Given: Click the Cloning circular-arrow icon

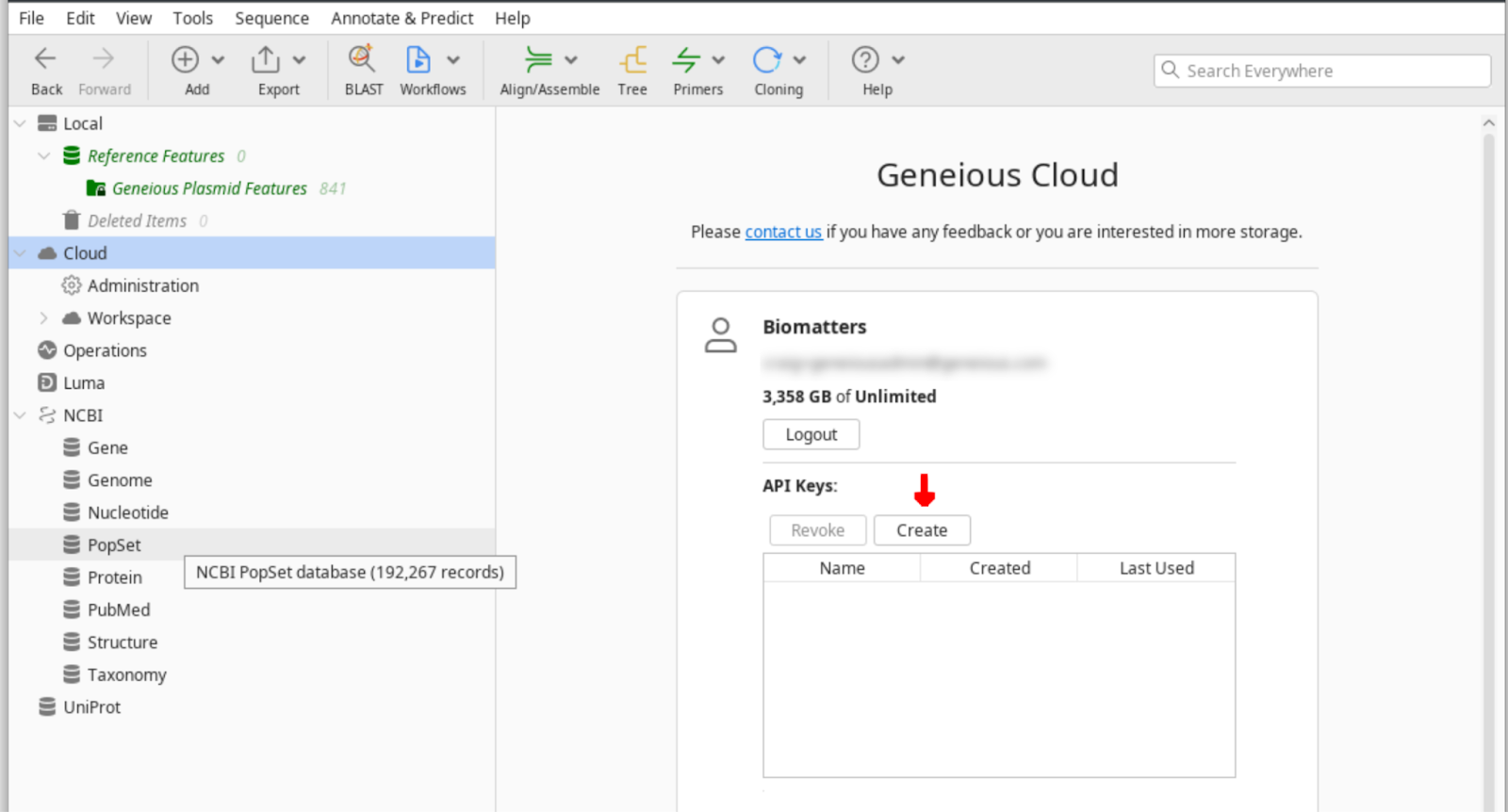Looking at the screenshot, I should tap(766, 59).
